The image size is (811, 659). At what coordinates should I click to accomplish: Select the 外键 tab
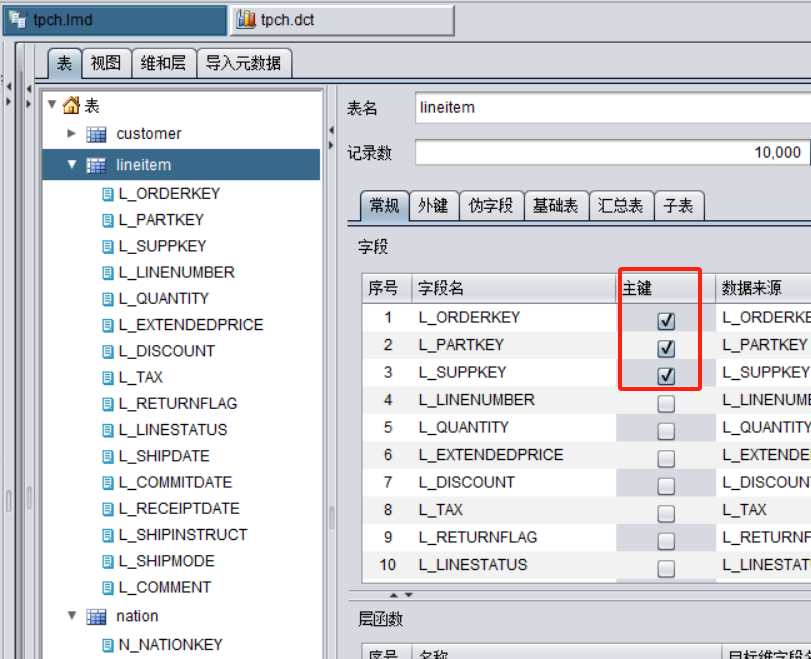point(433,206)
